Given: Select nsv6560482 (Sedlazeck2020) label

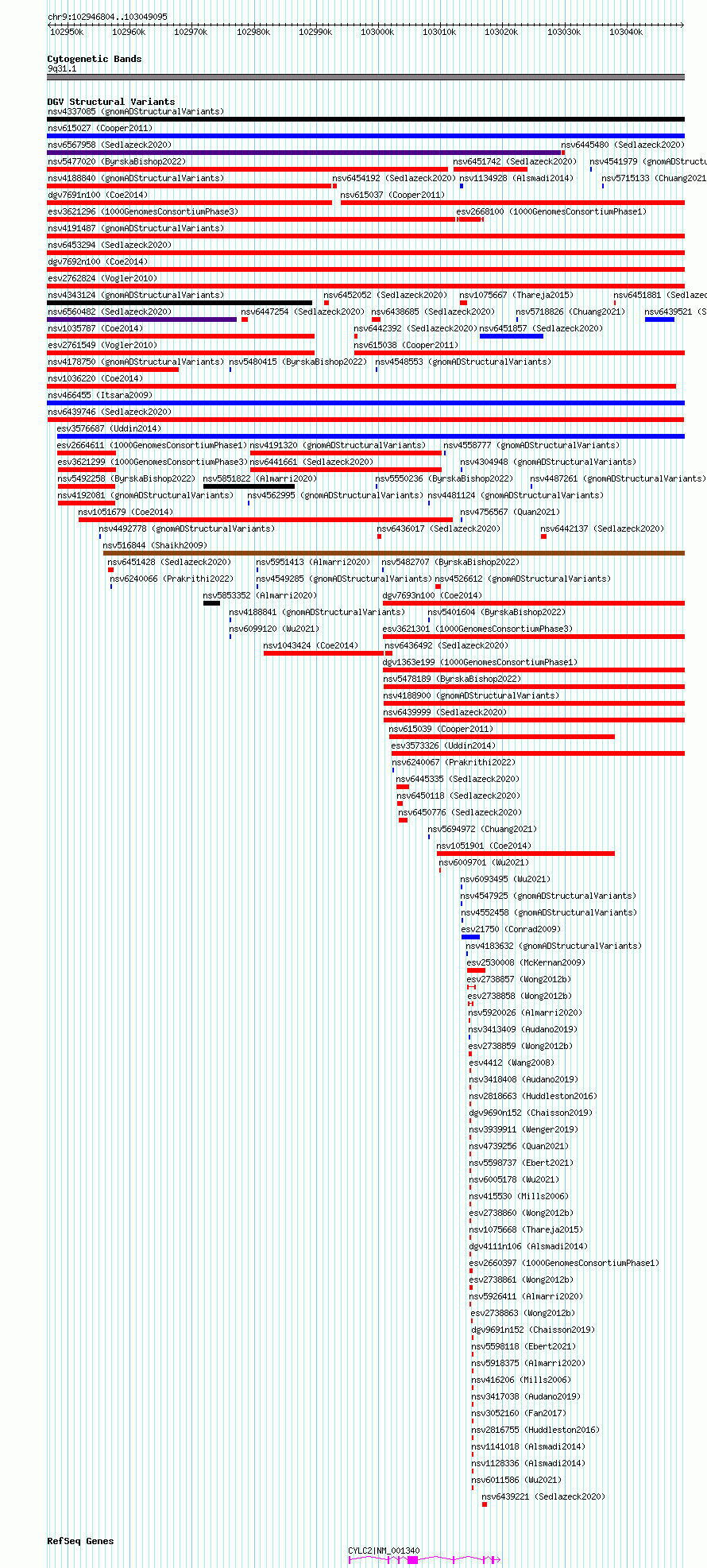Looking at the screenshot, I should 110,312.
